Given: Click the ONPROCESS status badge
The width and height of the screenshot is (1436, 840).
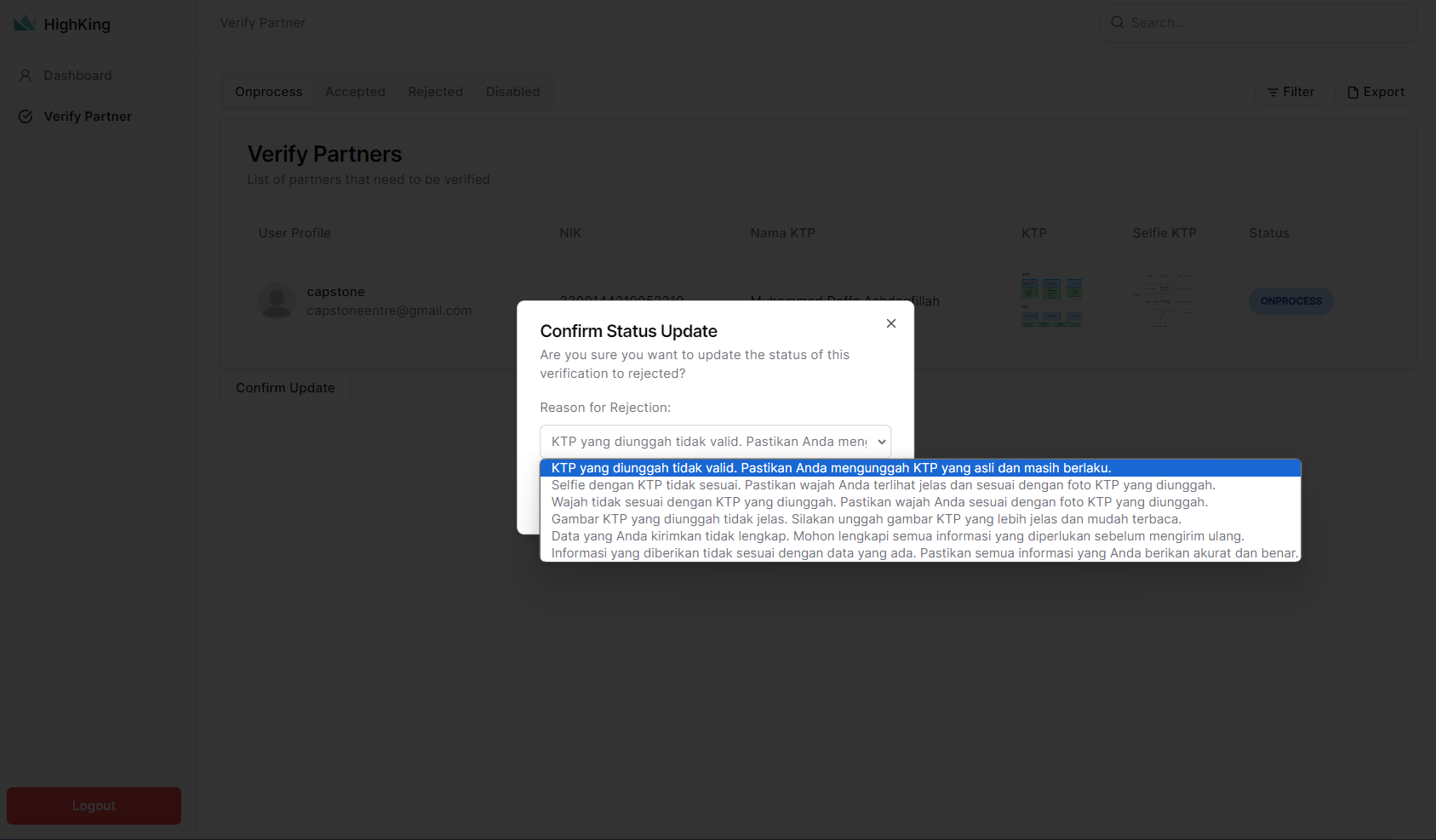Looking at the screenshot, I should [1290, 301].
